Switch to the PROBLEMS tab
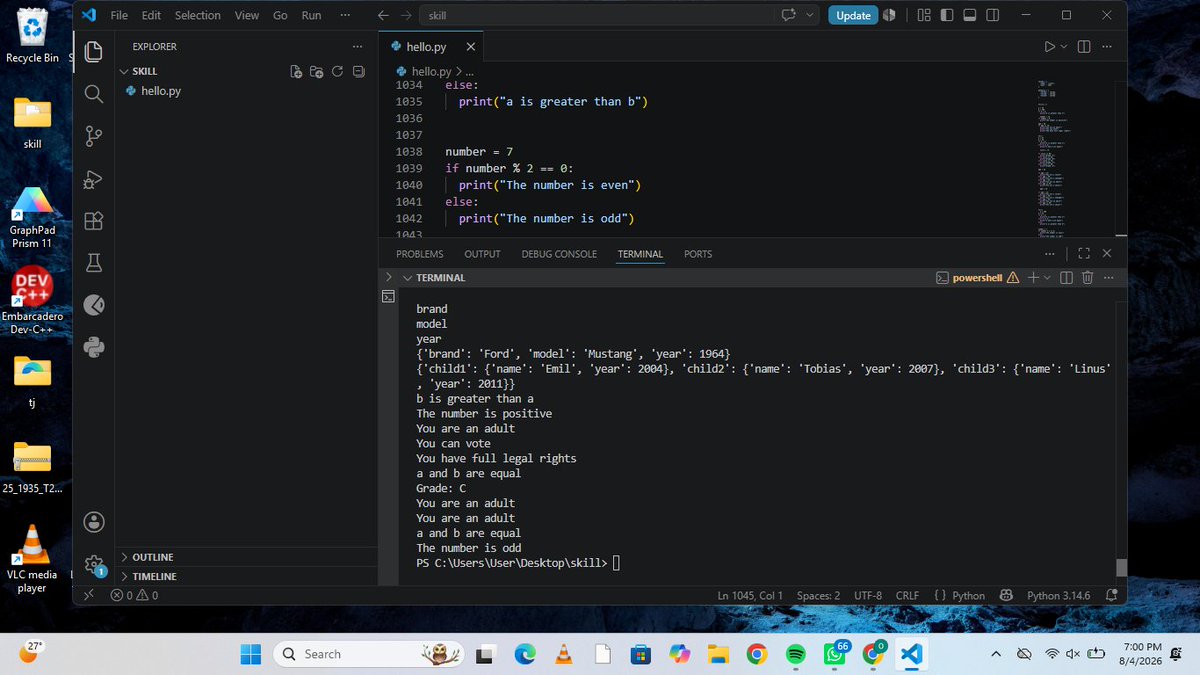 [420, 254]
